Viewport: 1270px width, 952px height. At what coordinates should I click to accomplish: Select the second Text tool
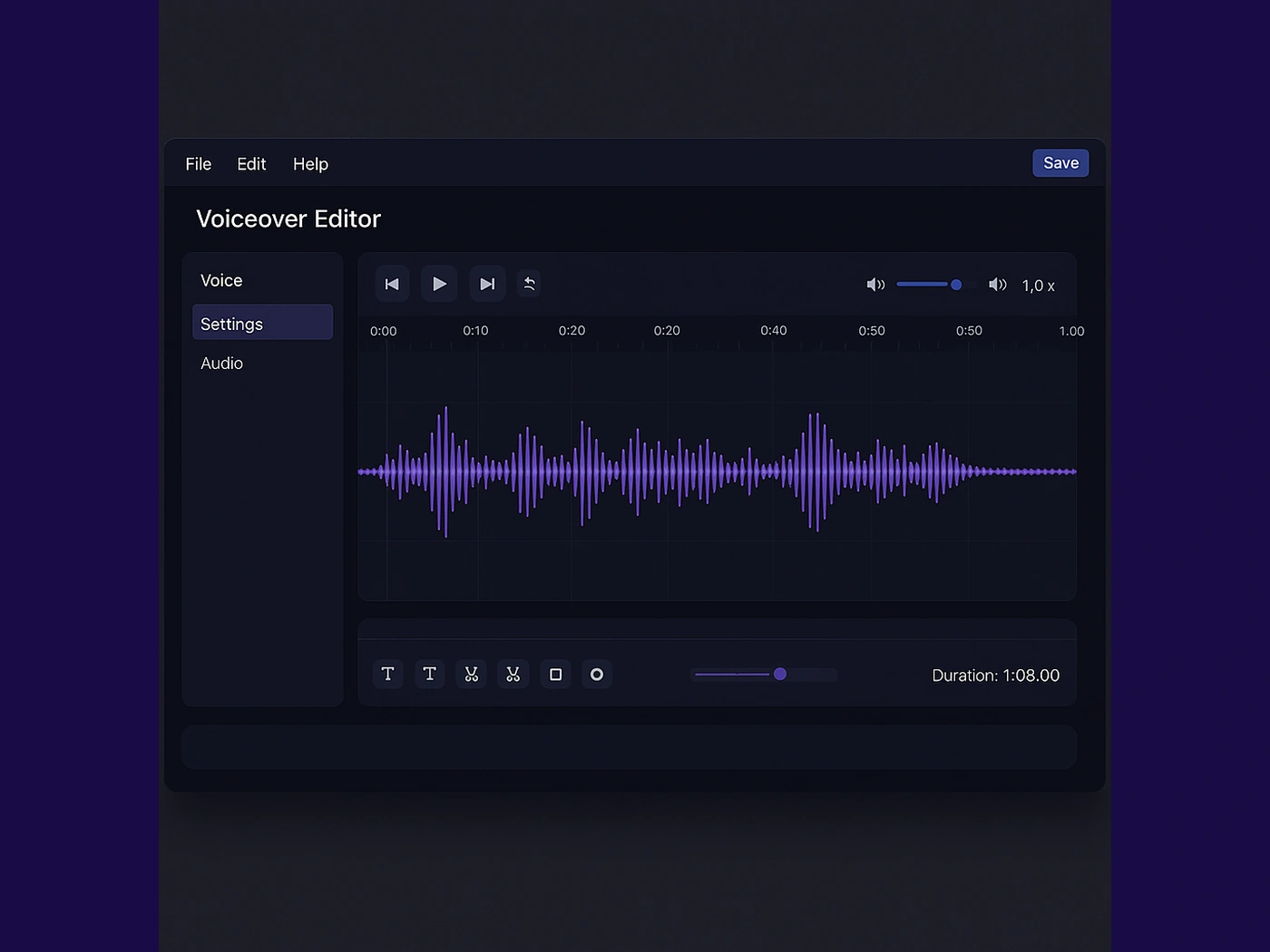click(x=429, y=674)
